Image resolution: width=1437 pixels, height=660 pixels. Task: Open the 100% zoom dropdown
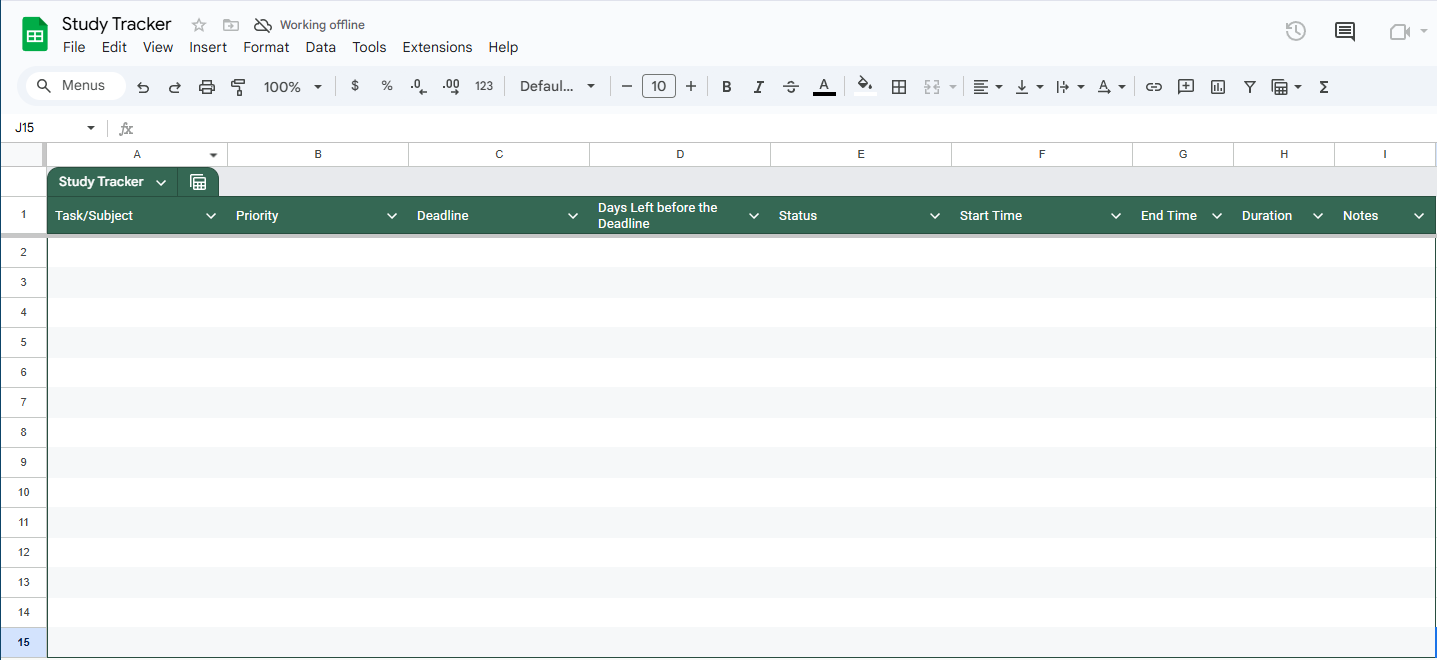coord(292,87)
